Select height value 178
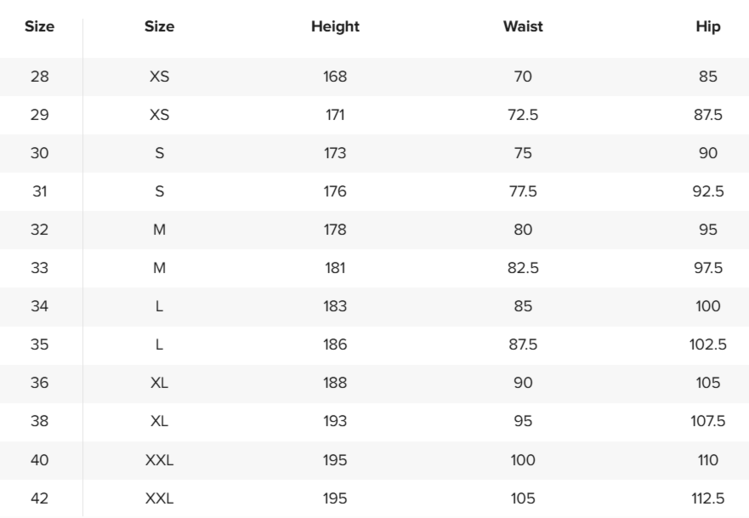The height and width of the screenshot is (518, 749). click(x=335, y=229)
